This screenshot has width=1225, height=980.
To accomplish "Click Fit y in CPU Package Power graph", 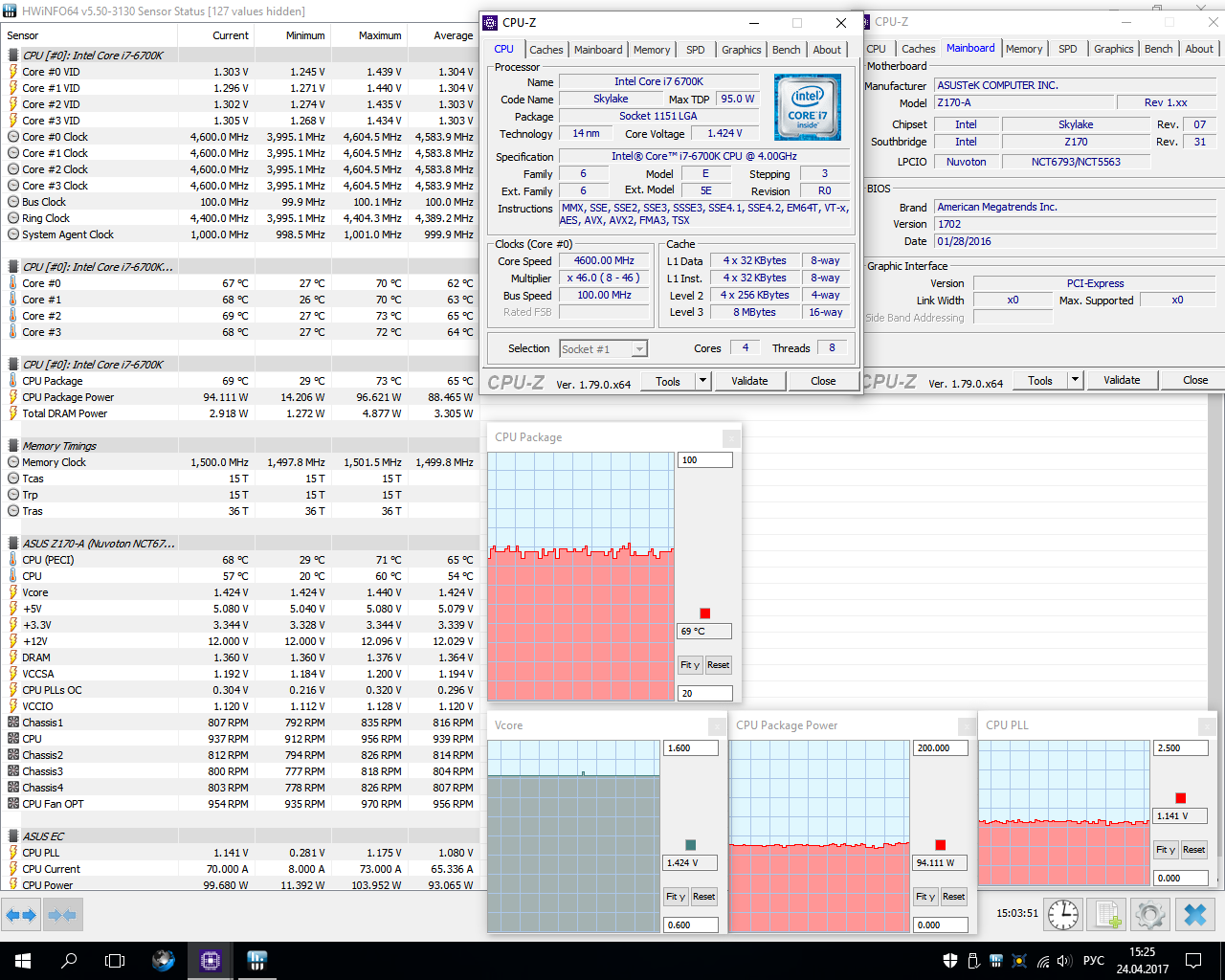I will pyautogui.click(x=925, y=897).
